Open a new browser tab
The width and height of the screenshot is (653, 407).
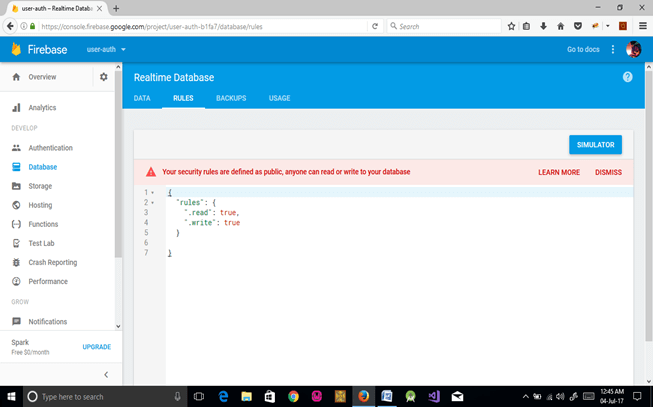click(x=116, y=8)
